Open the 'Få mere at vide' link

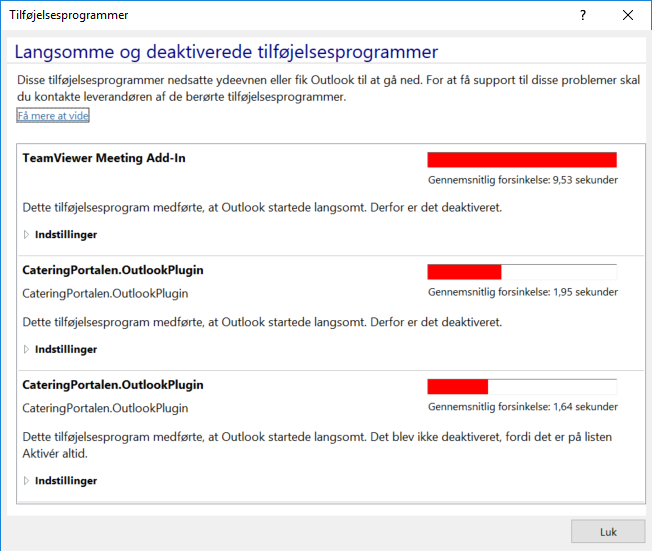coord(53,116)
